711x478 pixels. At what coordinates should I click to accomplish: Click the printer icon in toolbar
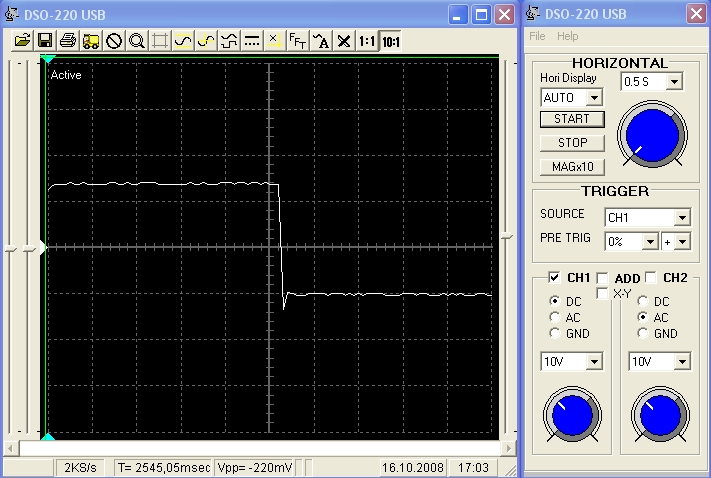[67, 41]
